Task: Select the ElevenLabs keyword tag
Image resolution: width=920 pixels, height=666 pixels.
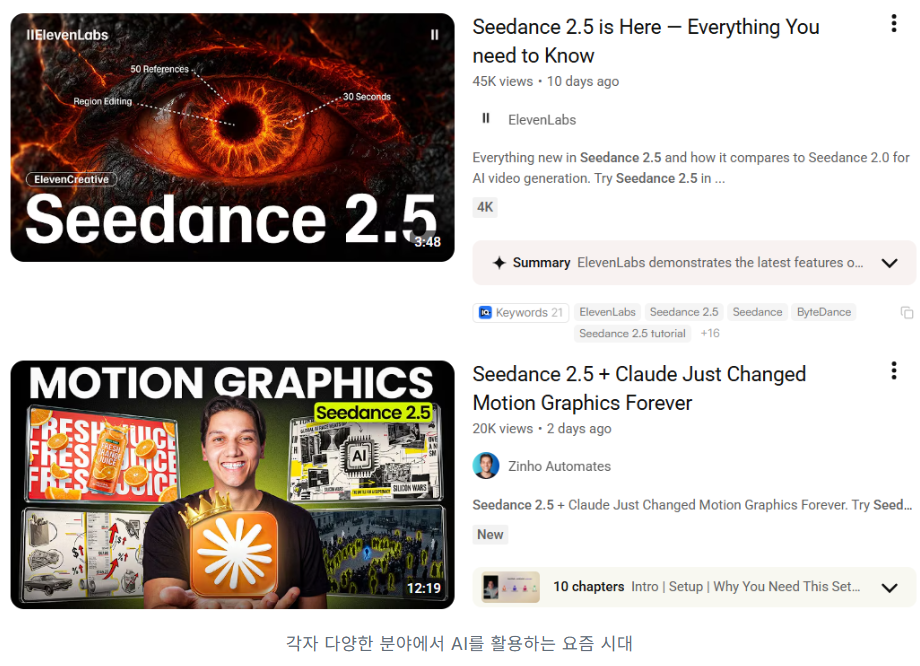Action: tap(607, 312)
